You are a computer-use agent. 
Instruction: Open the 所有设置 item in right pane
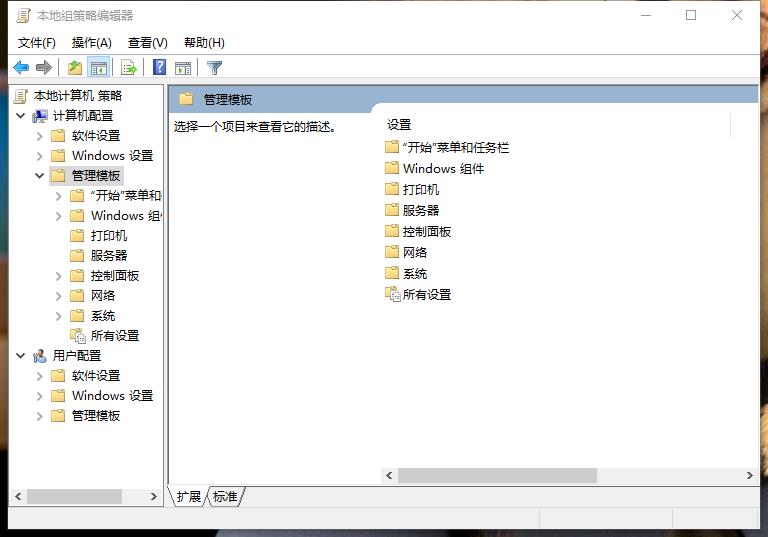tap(426, 295)
